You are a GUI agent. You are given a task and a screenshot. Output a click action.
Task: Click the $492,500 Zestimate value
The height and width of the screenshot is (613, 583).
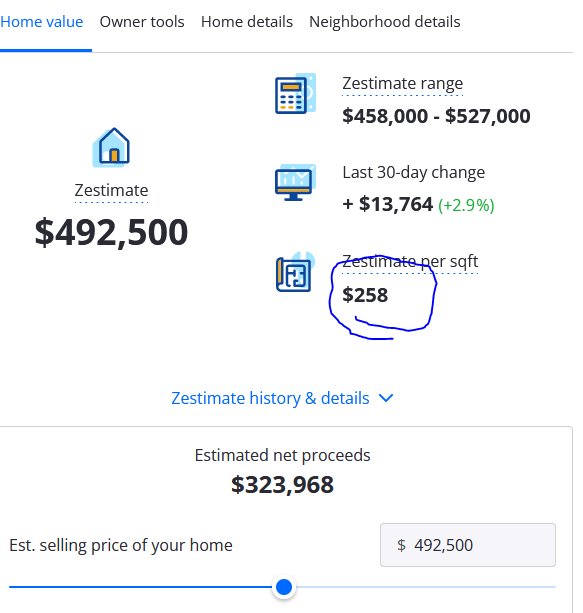tap(111, 232)
